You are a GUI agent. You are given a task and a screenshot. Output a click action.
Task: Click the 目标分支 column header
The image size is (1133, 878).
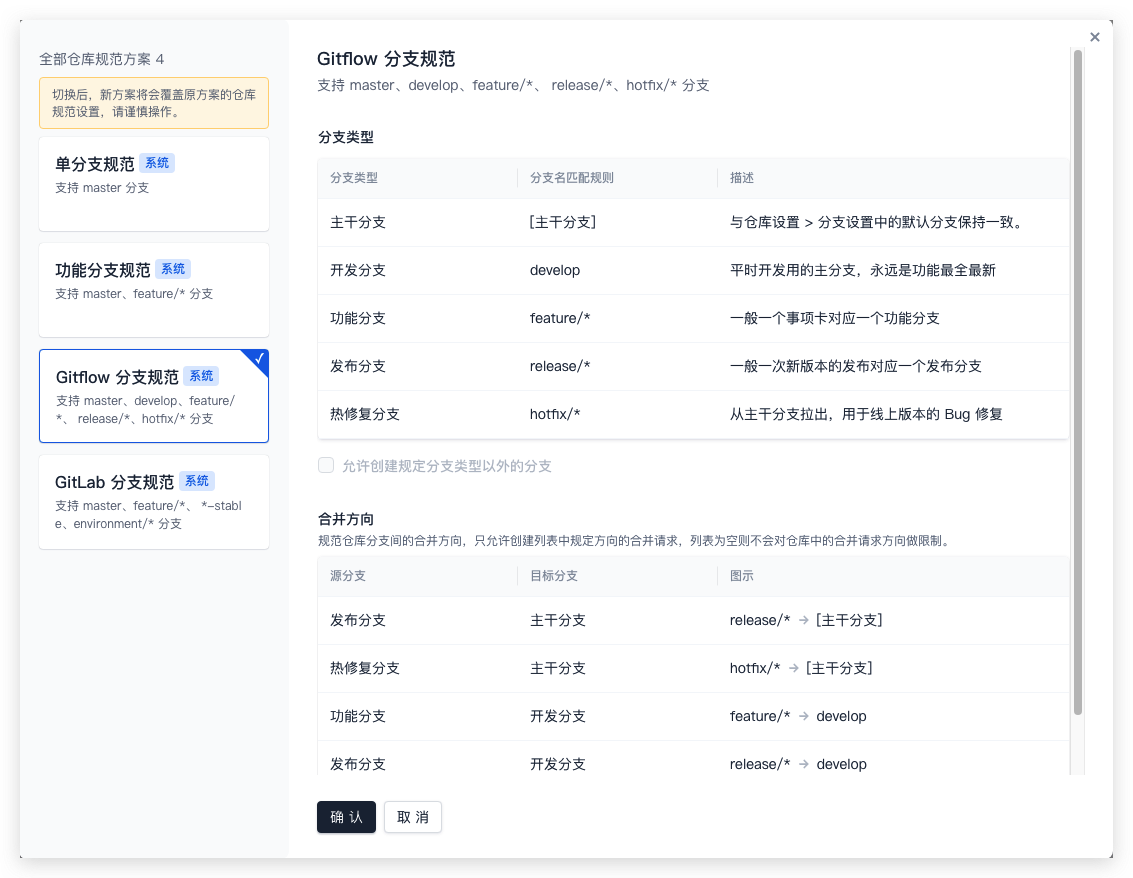[554, 576]
